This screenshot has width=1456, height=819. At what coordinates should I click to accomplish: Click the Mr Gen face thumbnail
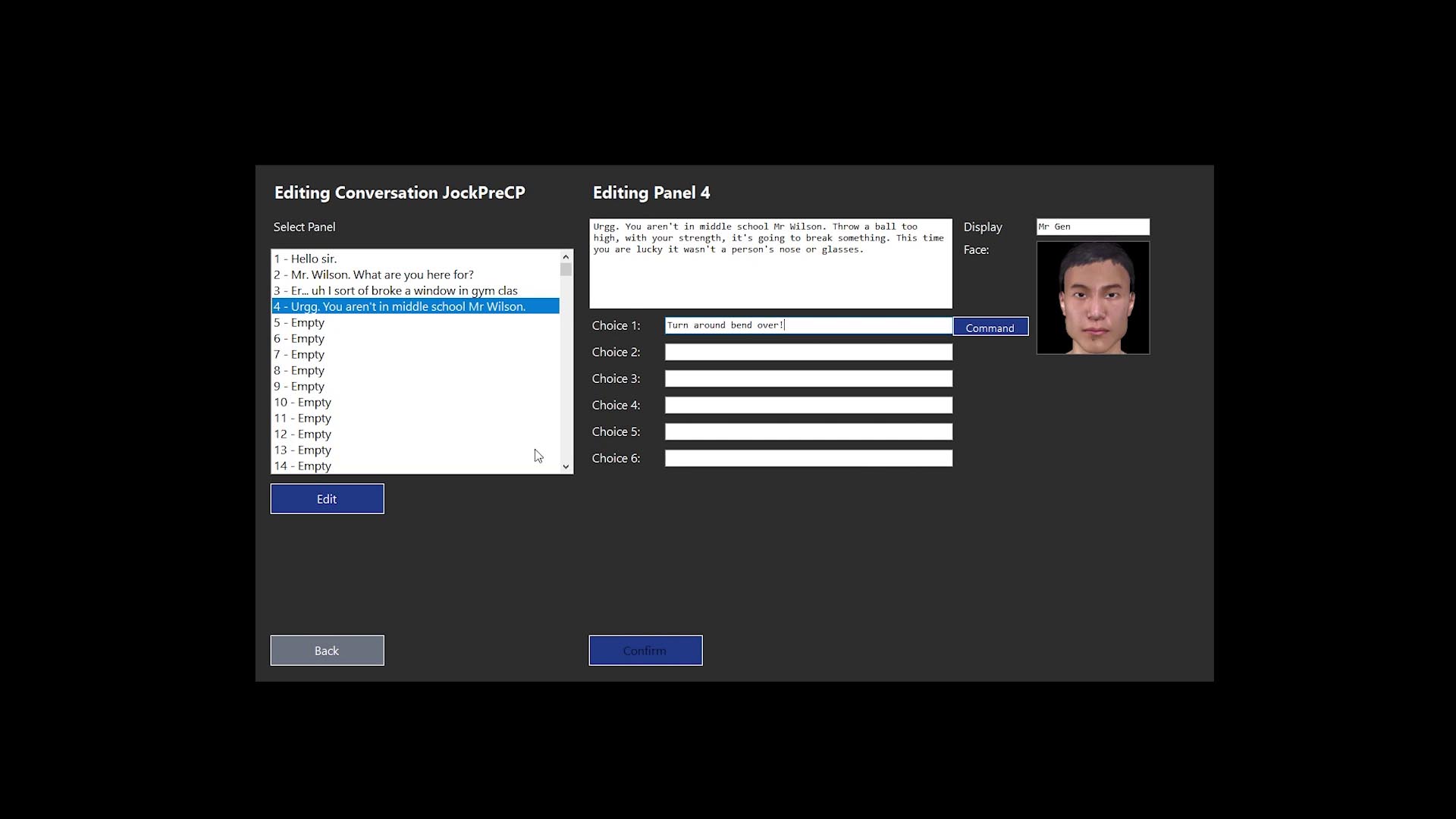[x=1093, y=298]
